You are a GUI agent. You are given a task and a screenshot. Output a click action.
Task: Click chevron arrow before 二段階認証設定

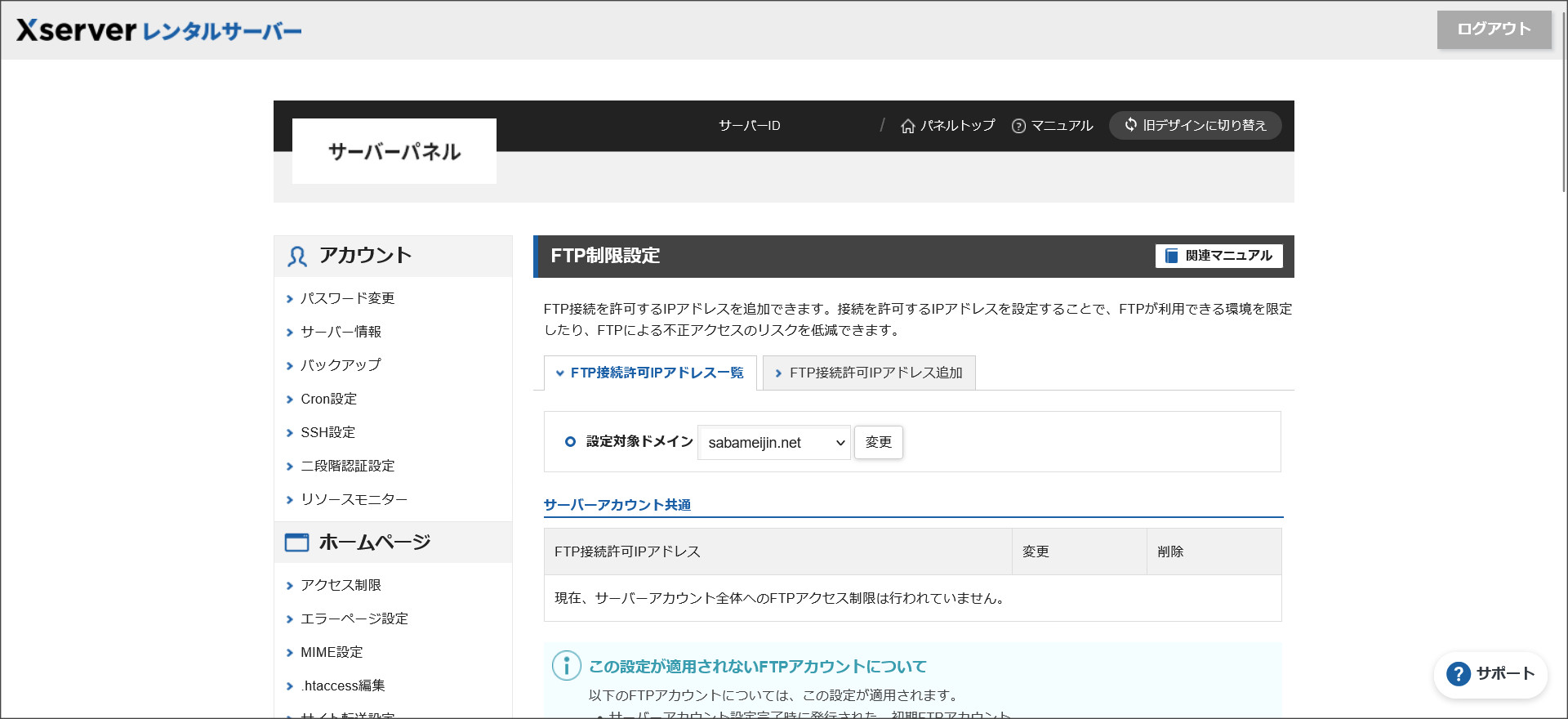[x=289, y=467]
